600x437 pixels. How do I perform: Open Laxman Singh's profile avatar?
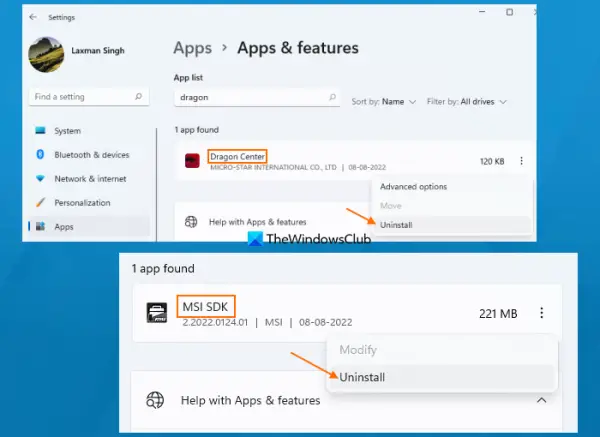(47, 56)
